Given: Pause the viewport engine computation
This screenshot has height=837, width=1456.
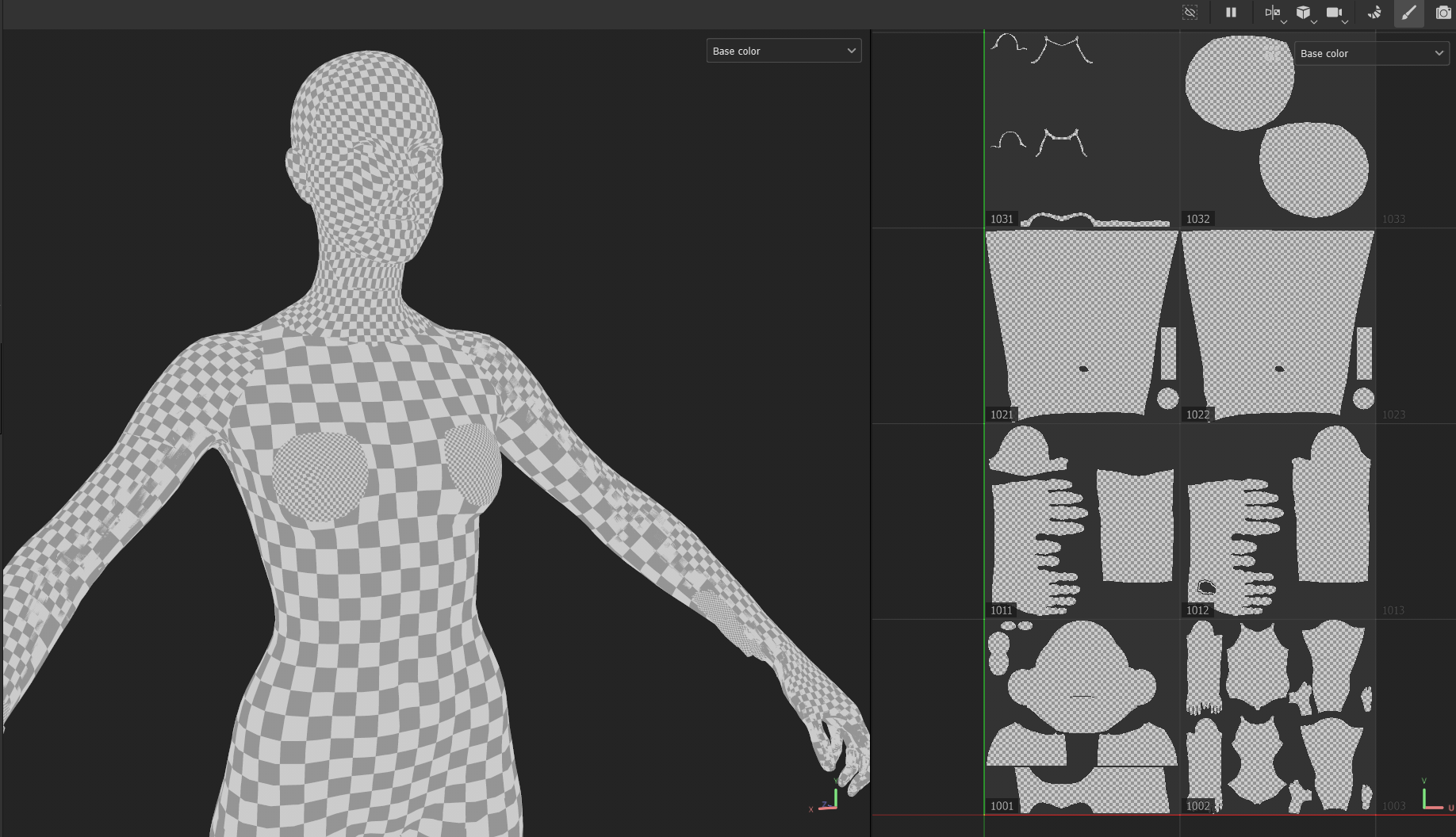Looking at the screenshot, I should (x=1231, y=13).
